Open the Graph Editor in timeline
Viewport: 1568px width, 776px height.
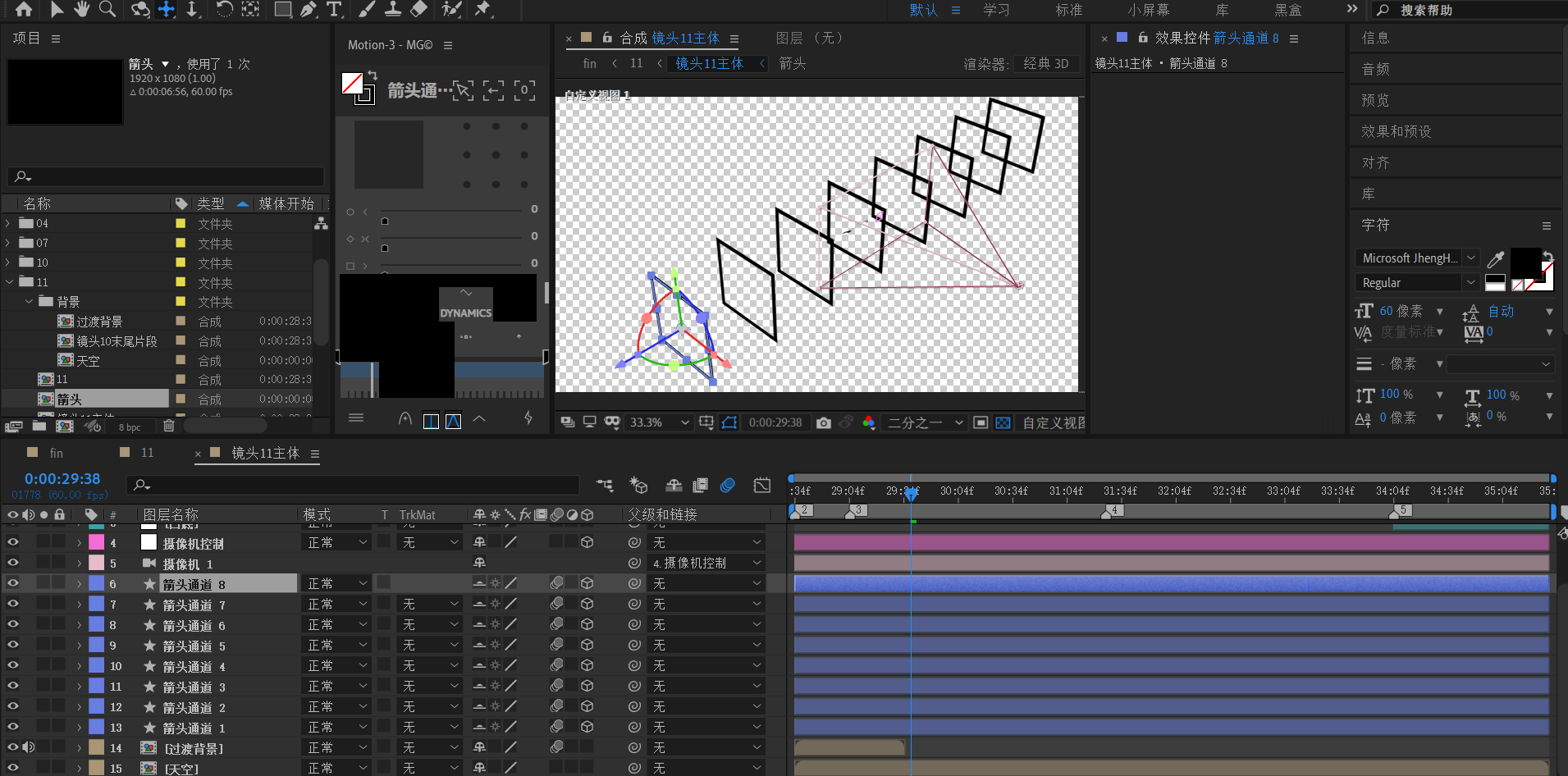(762, 486)
